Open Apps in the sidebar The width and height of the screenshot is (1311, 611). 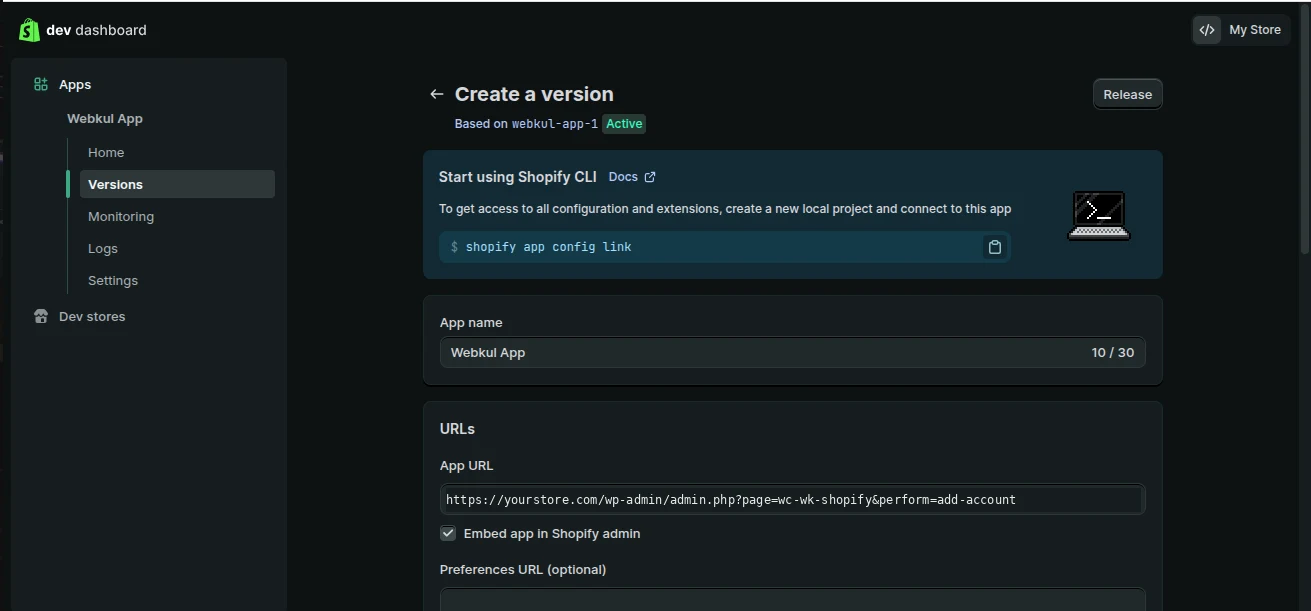tap(75, 85)
